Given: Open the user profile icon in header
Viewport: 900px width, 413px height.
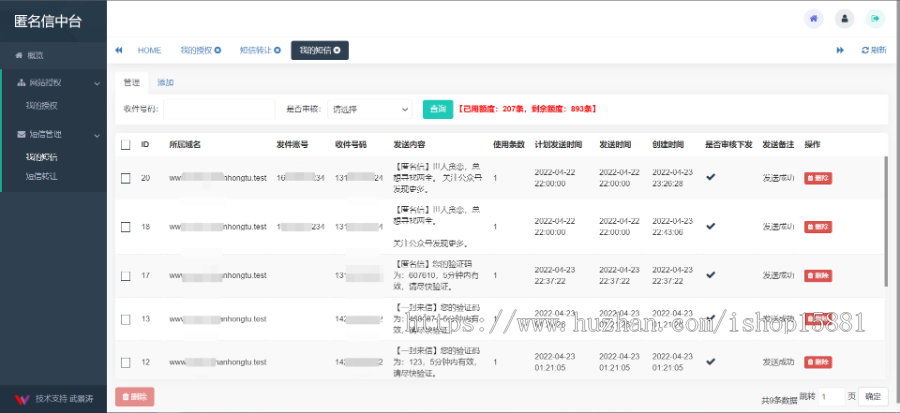Looking at the screenshot, I should (845, 18).
